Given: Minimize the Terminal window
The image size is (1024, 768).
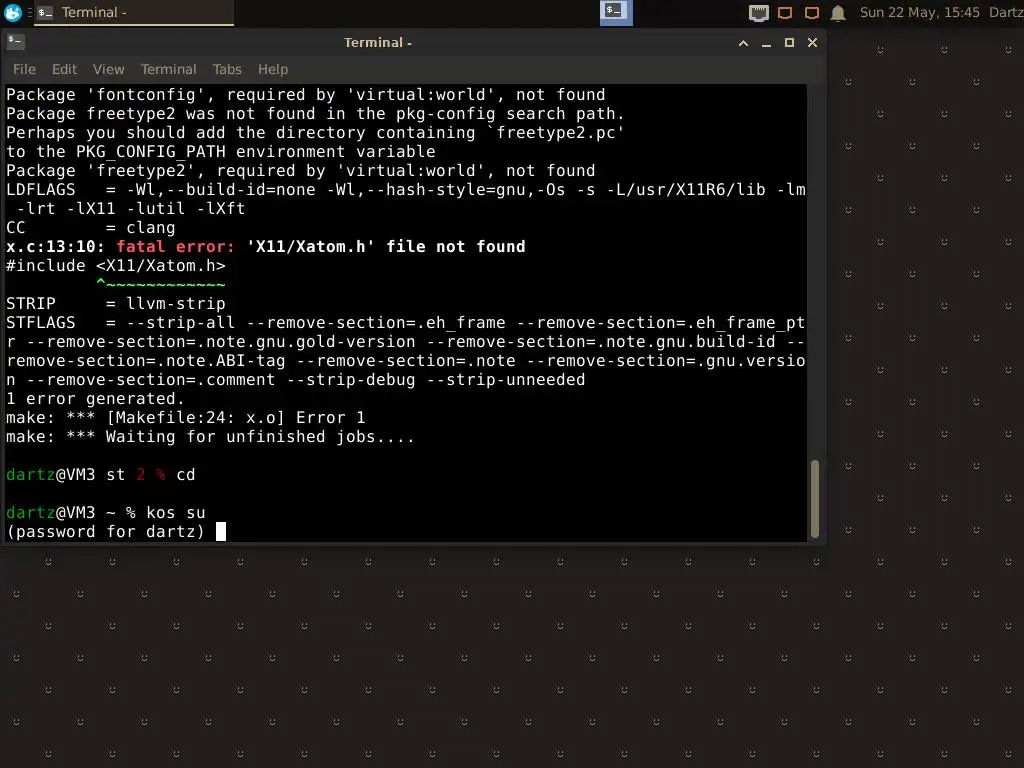Looking at the screenshot, I should coord(766,43).
